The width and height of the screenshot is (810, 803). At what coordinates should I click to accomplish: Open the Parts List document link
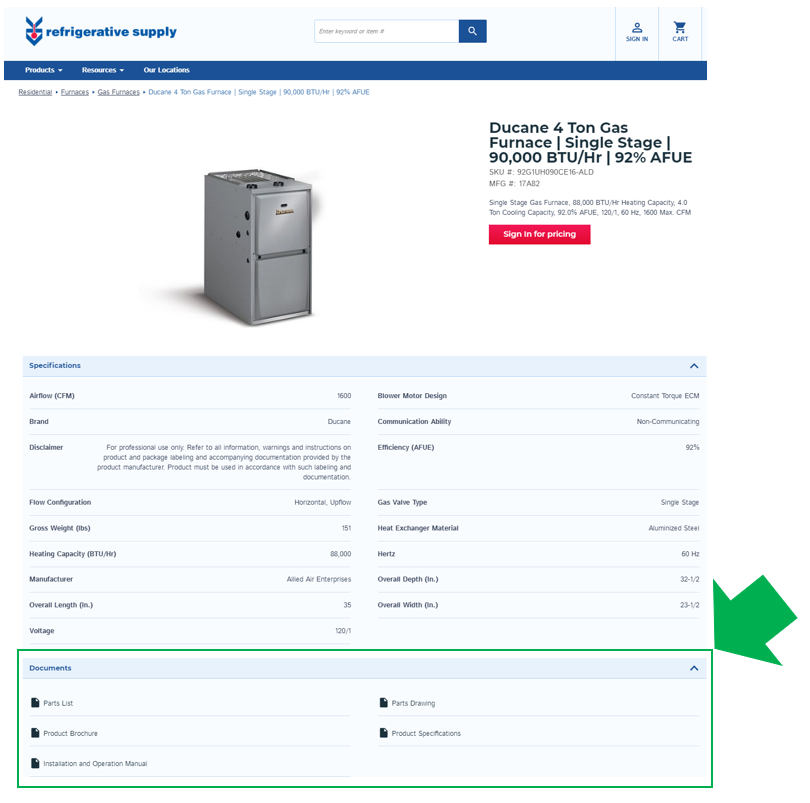tap(58, 703)
